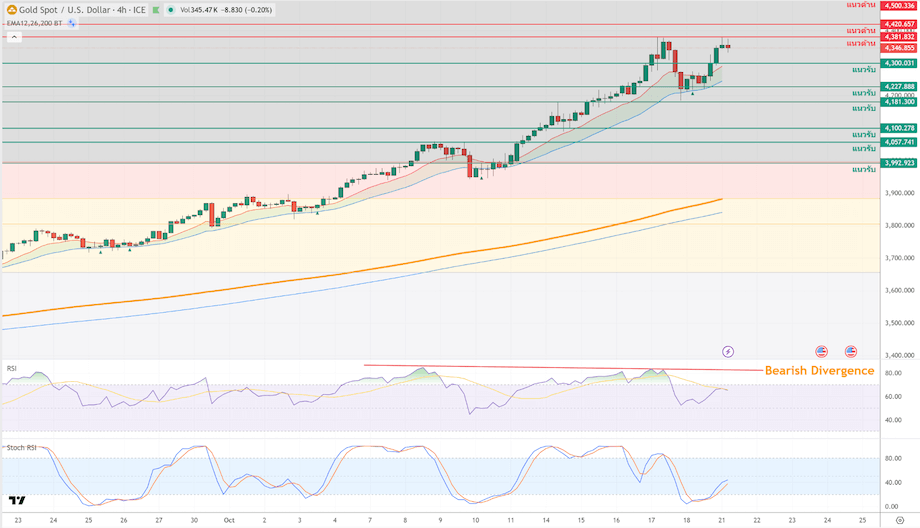Viewport: 920px width, 528px height.
Task: Select the Stoch RSI indicator pane label
Action: (21, 447)
